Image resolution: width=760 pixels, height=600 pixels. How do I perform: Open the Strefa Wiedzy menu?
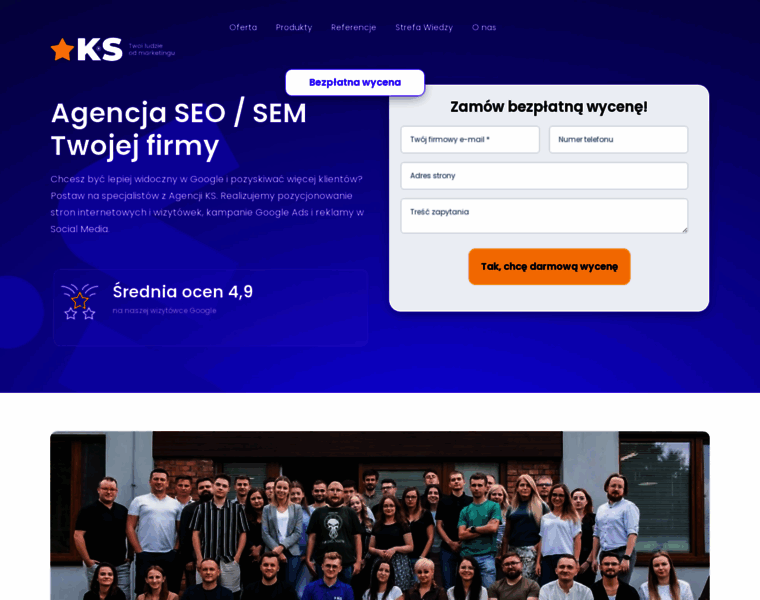coord(424,28)
